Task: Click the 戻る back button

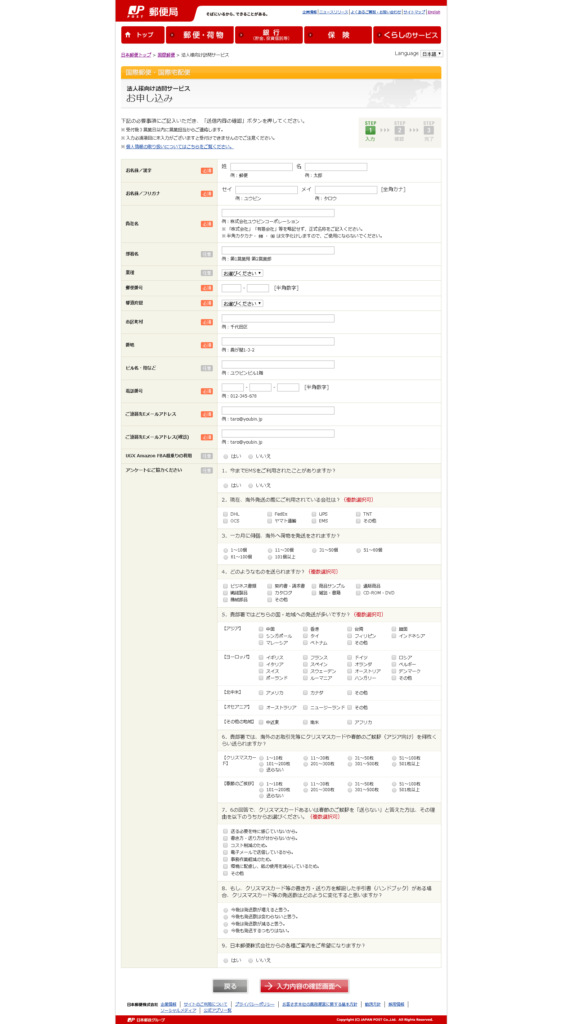Action: point(230,985)
